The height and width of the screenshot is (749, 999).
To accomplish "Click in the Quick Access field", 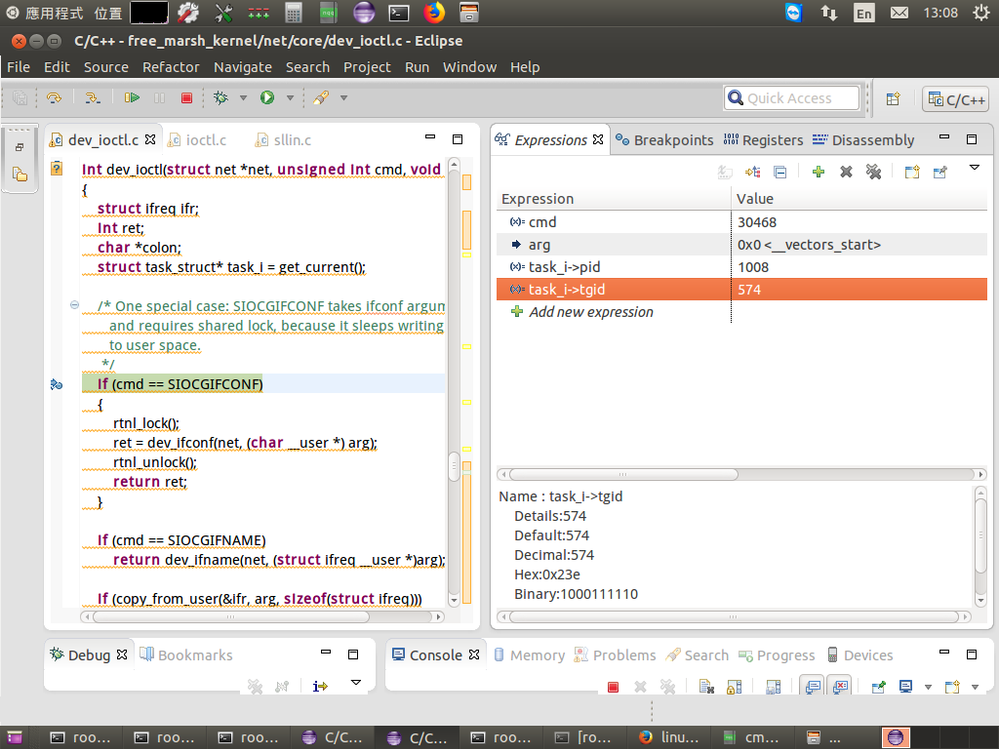I will (x=791, y=98).
